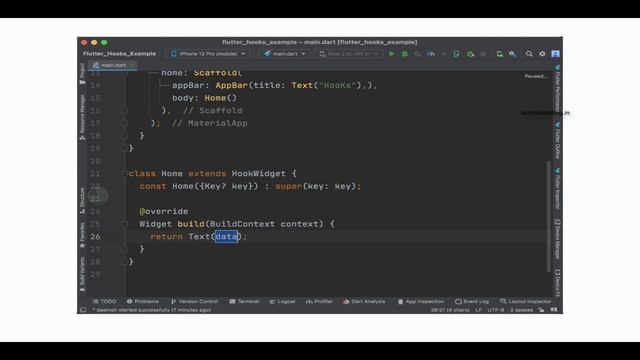Click the blue account avatar icon
640x360 pixels.
[556, 54]
